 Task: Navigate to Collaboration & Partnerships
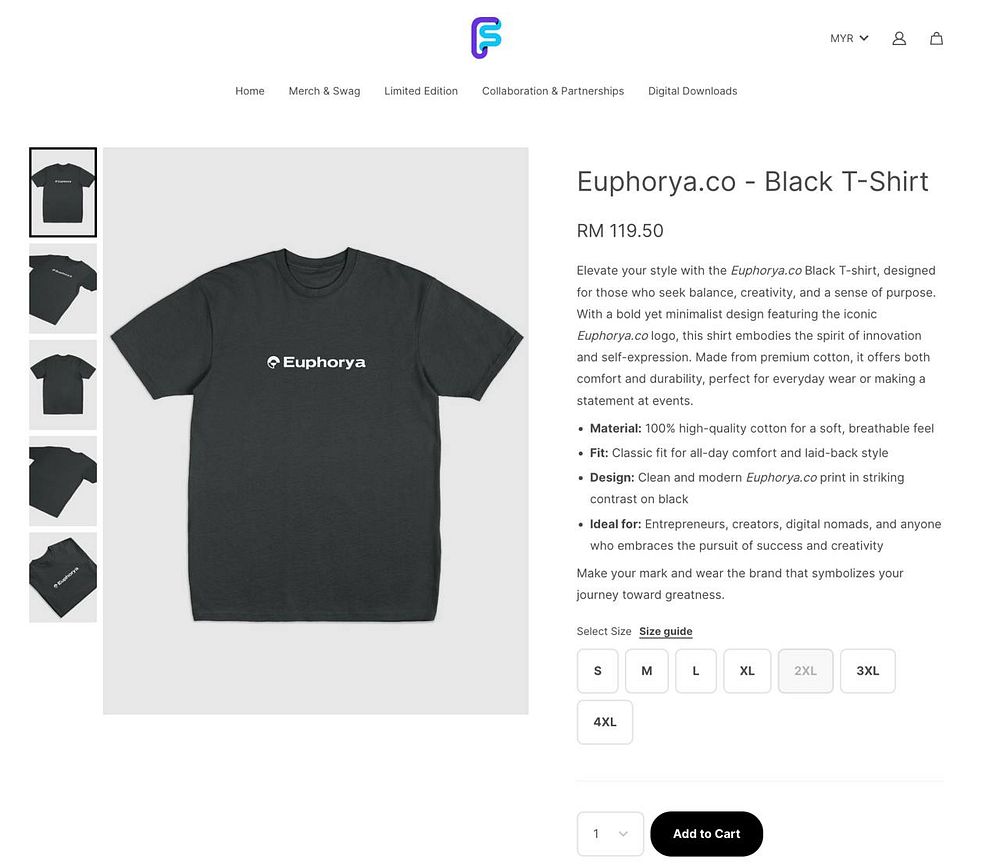(553, 91)
